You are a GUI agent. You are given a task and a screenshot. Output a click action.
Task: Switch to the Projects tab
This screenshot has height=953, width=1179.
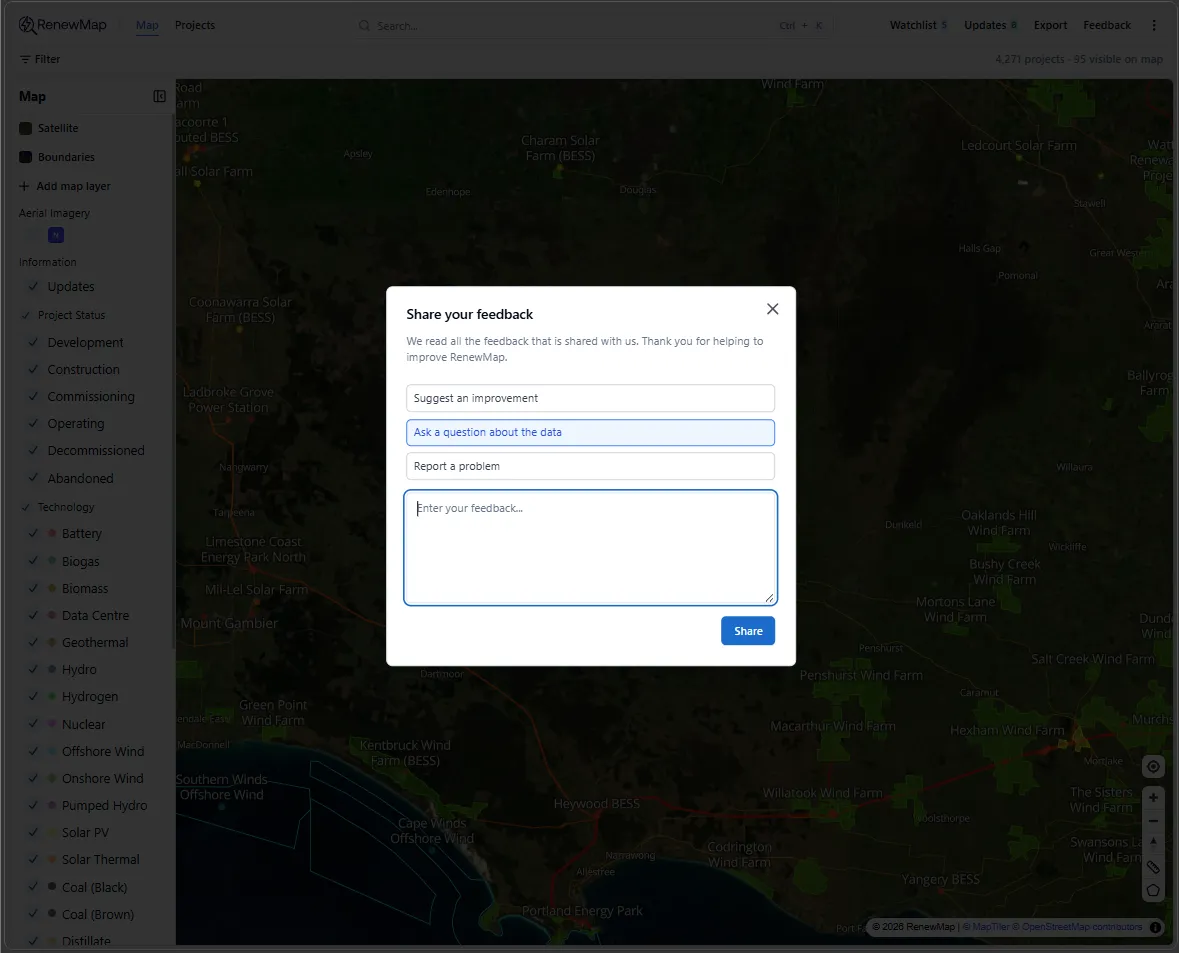pyautogui.click(x=194, y=25)
